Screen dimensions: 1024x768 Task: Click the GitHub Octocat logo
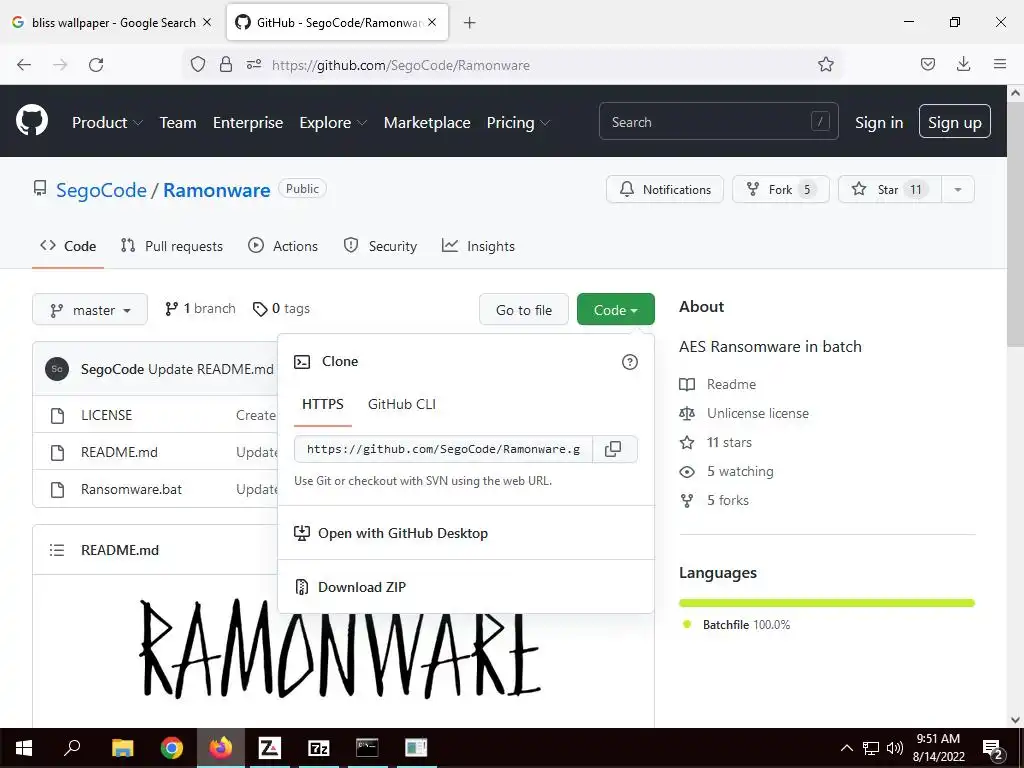click(x=32, y=121)
